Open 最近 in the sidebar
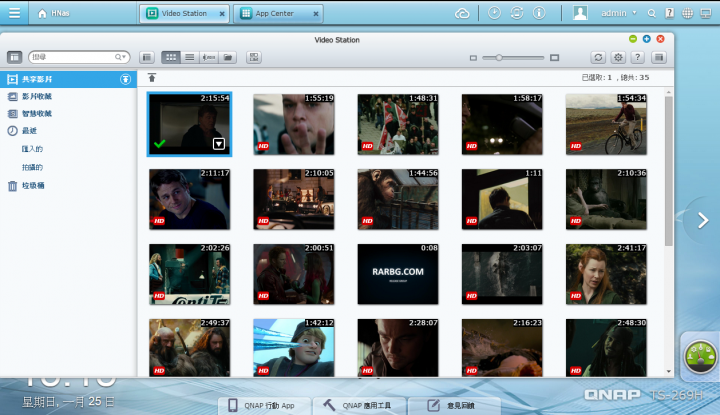Image resolution: width=720 pixels, height=415 pixels. pos(29,131)
